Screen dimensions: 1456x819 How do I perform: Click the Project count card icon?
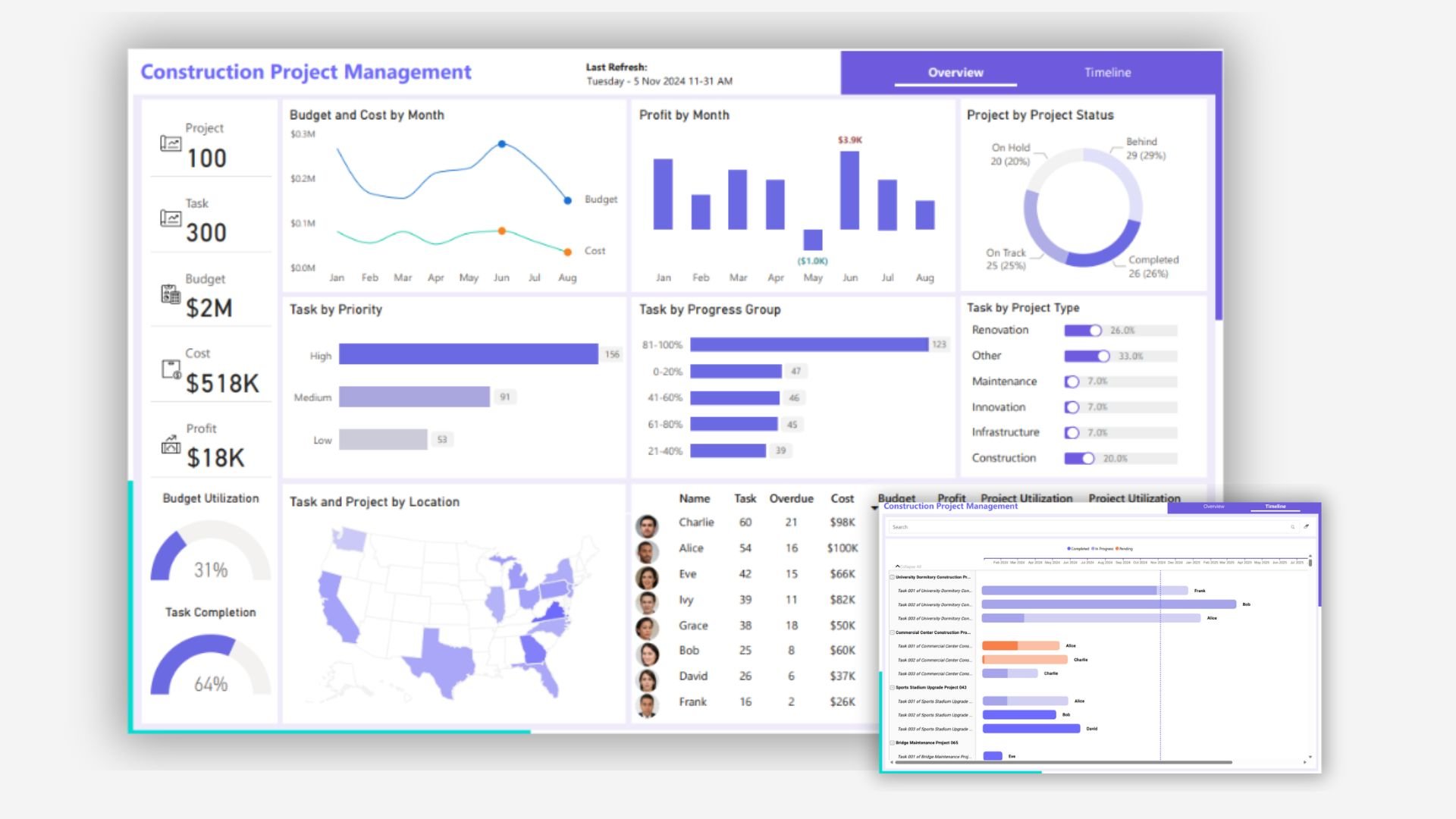(171, 143)
